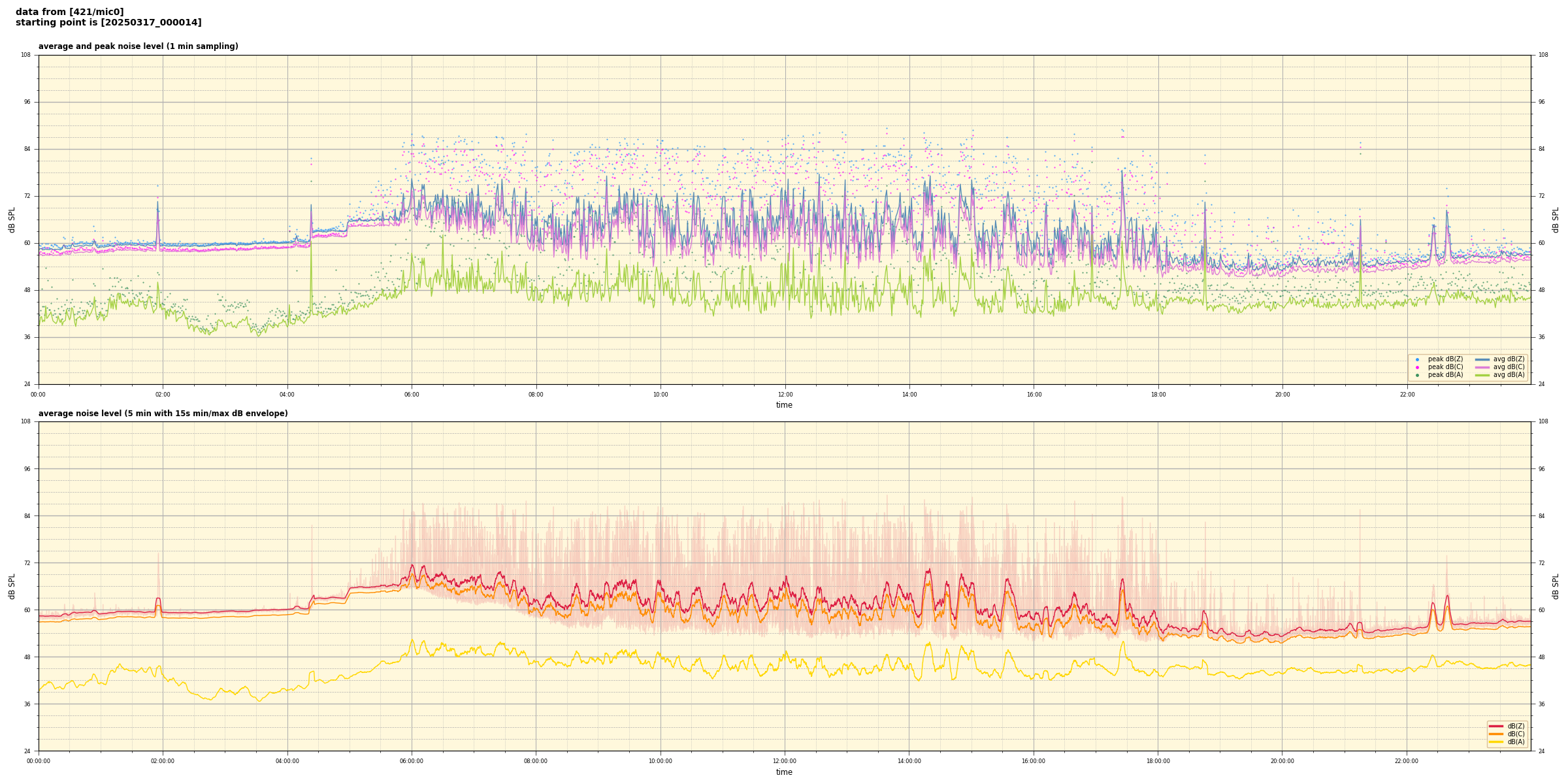Viewport: 1568px width, 784px height.
Task: Click the left 'dB SPL' label of lower chart
Action: [x=12, y=586]
